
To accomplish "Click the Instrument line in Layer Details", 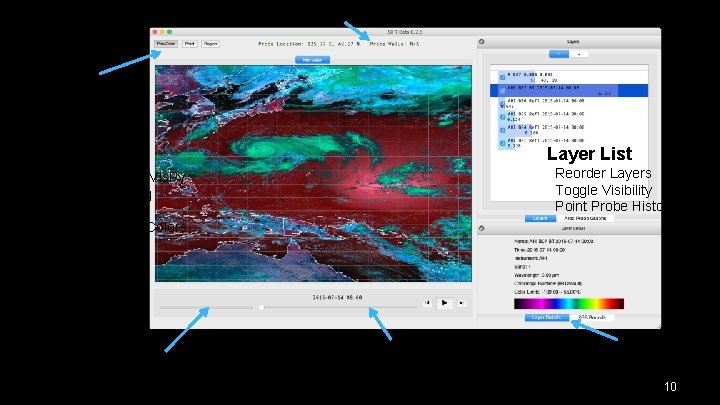I will pos(531,258).
